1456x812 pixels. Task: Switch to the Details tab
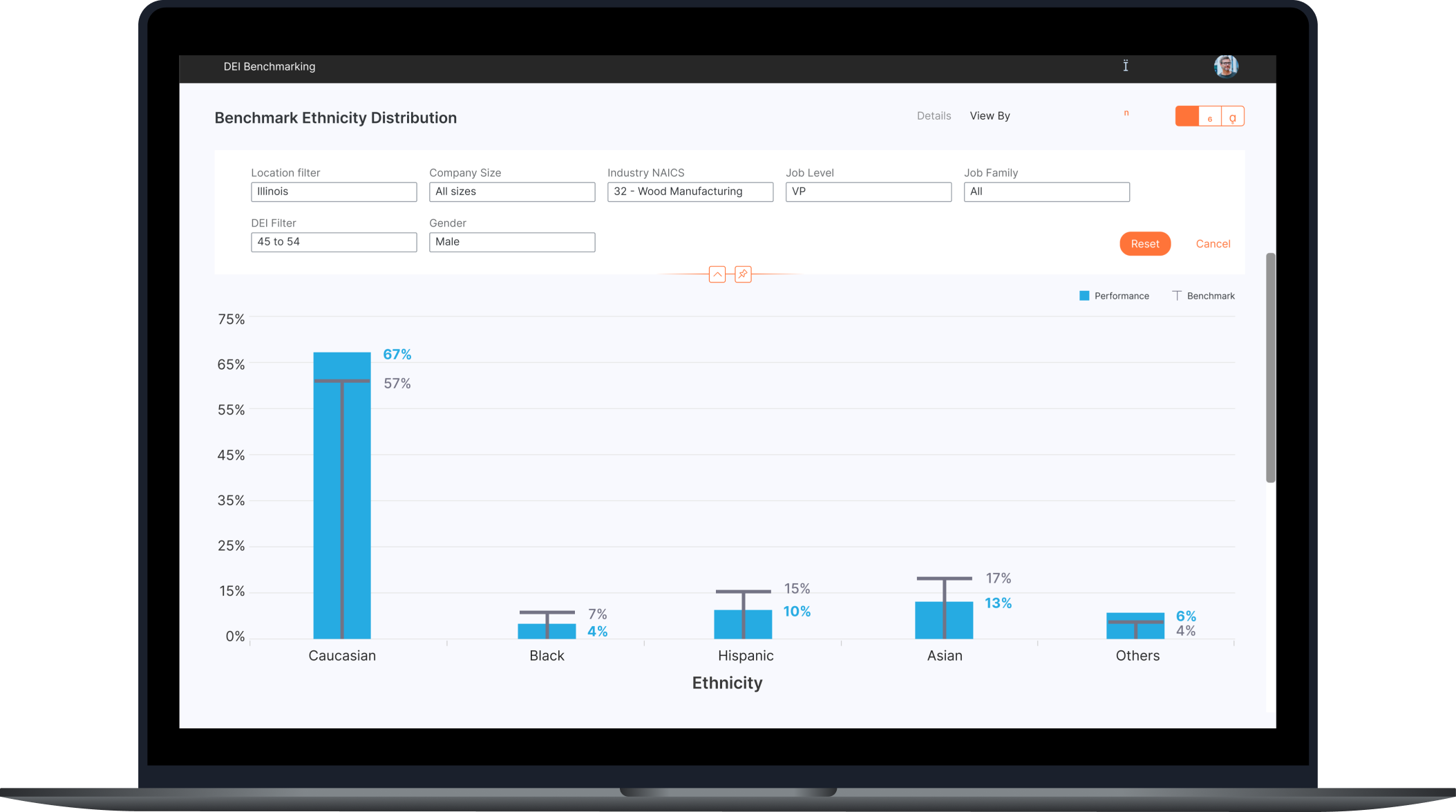(x=934, y=116)
